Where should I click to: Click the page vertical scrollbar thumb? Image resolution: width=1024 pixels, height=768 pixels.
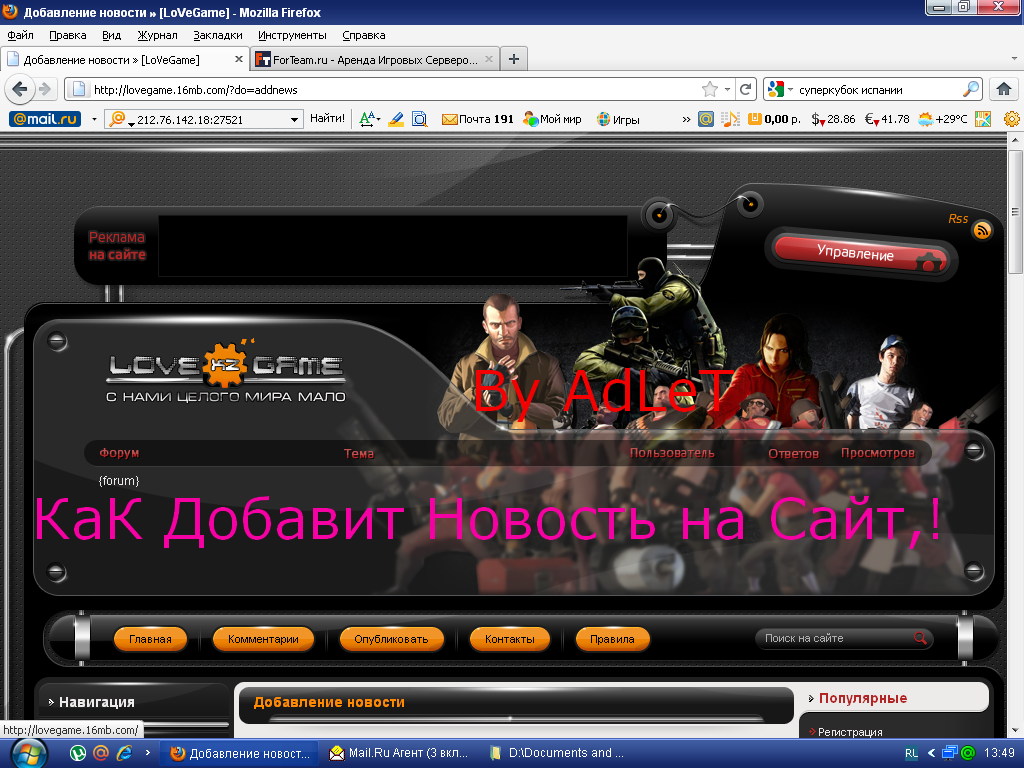[x=1014, y=212]
